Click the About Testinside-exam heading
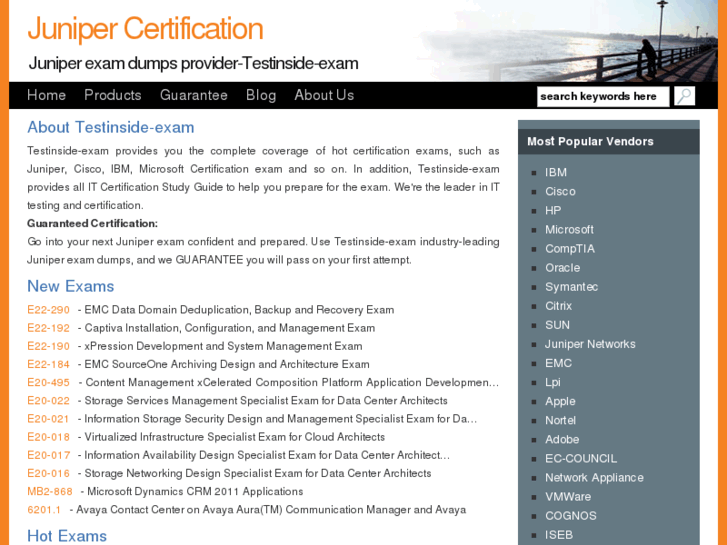 [111, 127]
